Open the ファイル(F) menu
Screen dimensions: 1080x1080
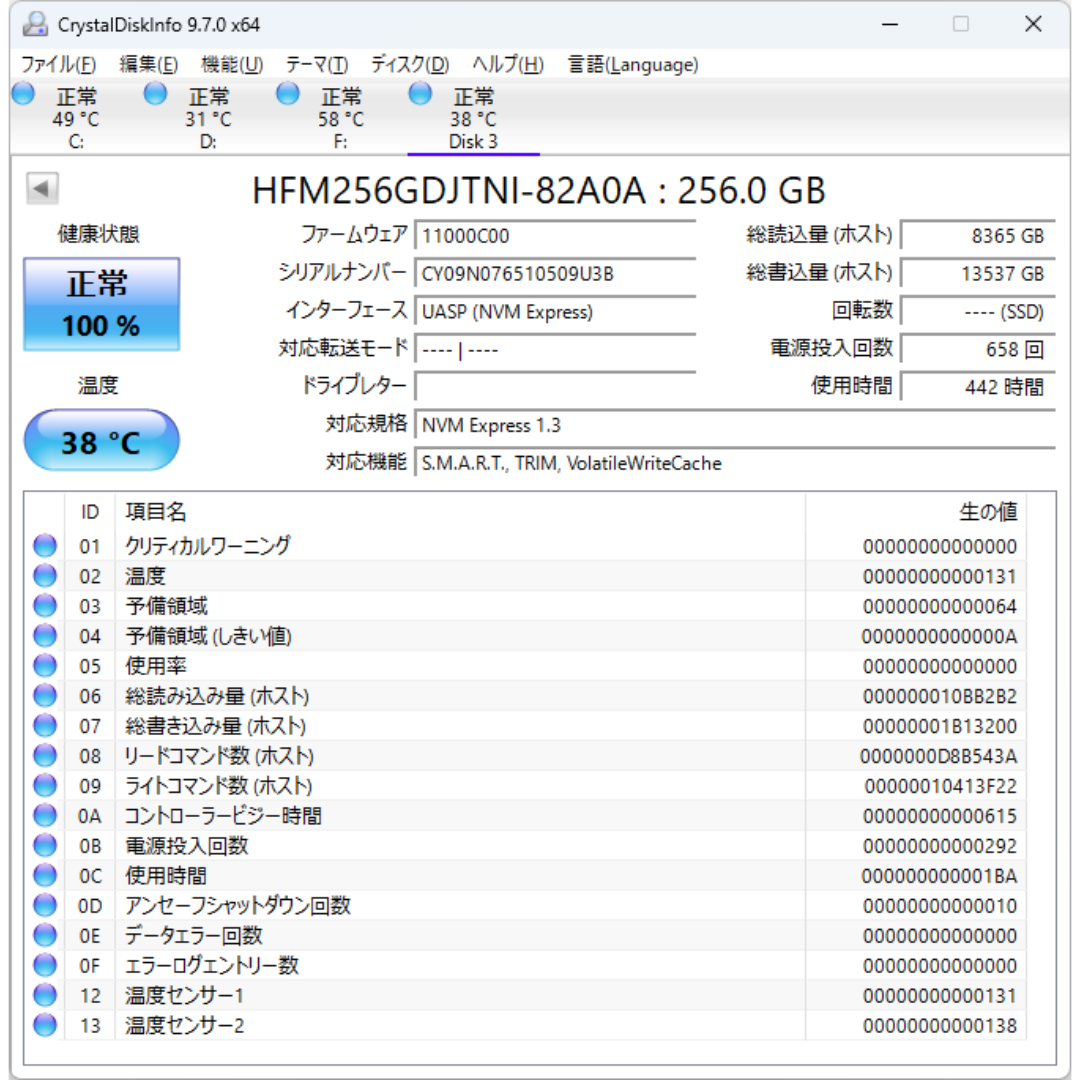point(59,65)
